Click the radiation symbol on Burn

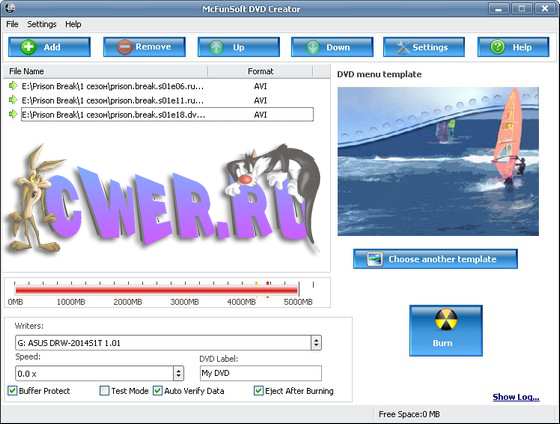pyautogui.click(x=446, y=319)
